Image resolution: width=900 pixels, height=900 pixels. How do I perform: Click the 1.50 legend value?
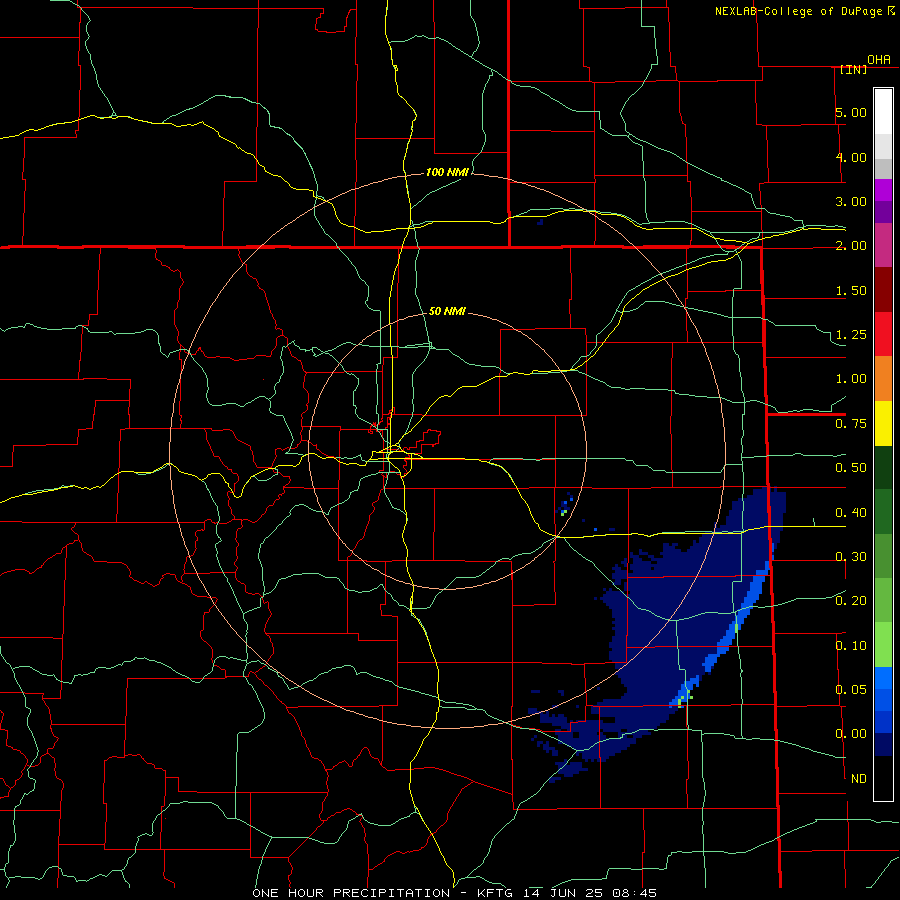coord(851,290)
